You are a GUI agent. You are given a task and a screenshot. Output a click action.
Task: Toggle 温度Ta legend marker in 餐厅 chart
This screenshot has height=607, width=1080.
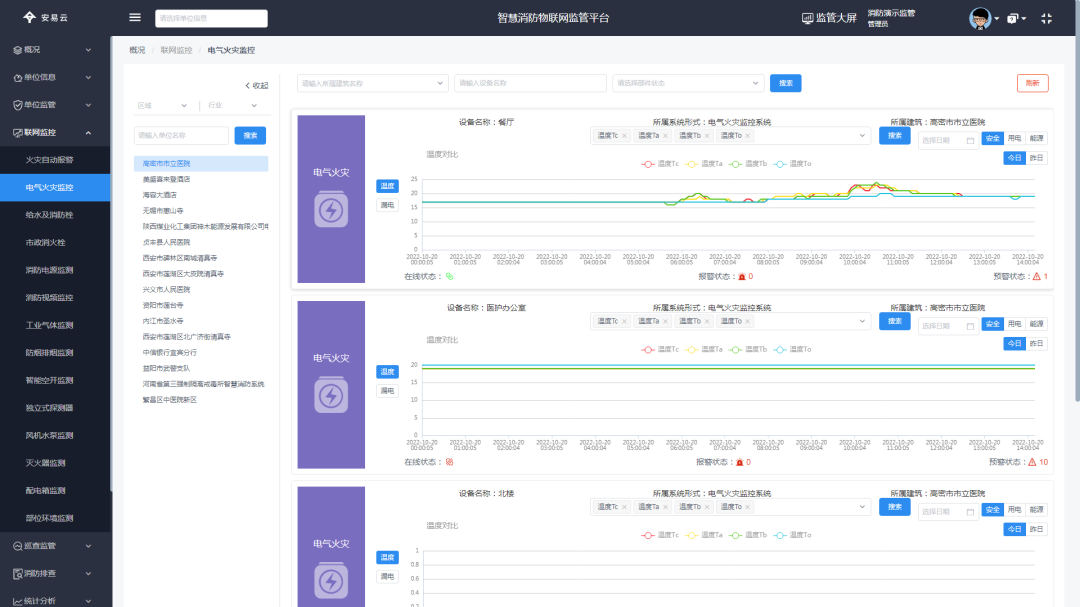pos(692,164)
